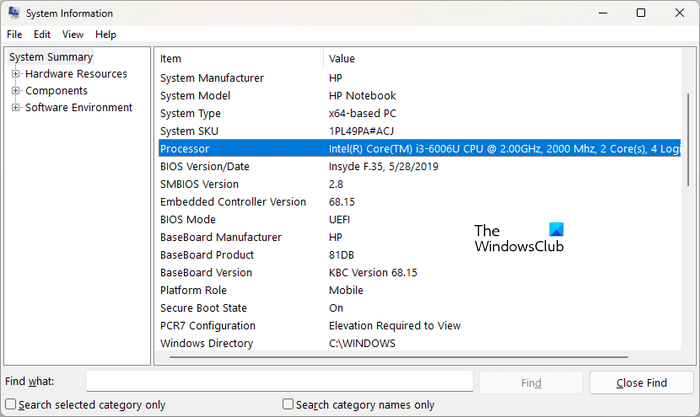
Task: Select the BIOS Version/Date row
Action: (x=240, y=167)
